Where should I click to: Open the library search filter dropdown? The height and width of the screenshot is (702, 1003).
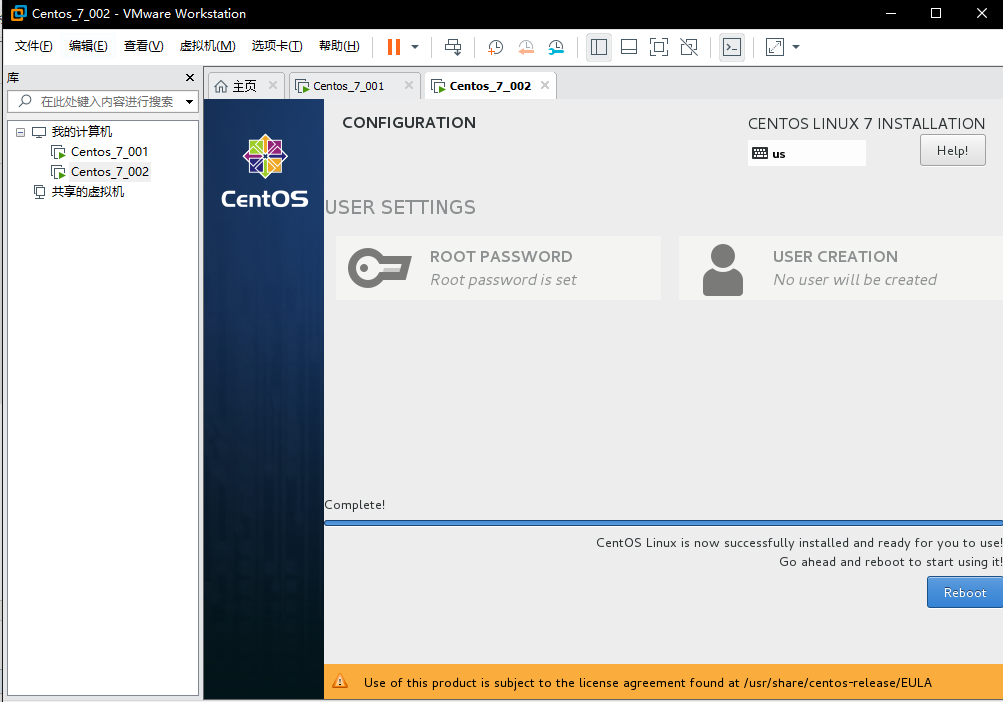(189, 102)
